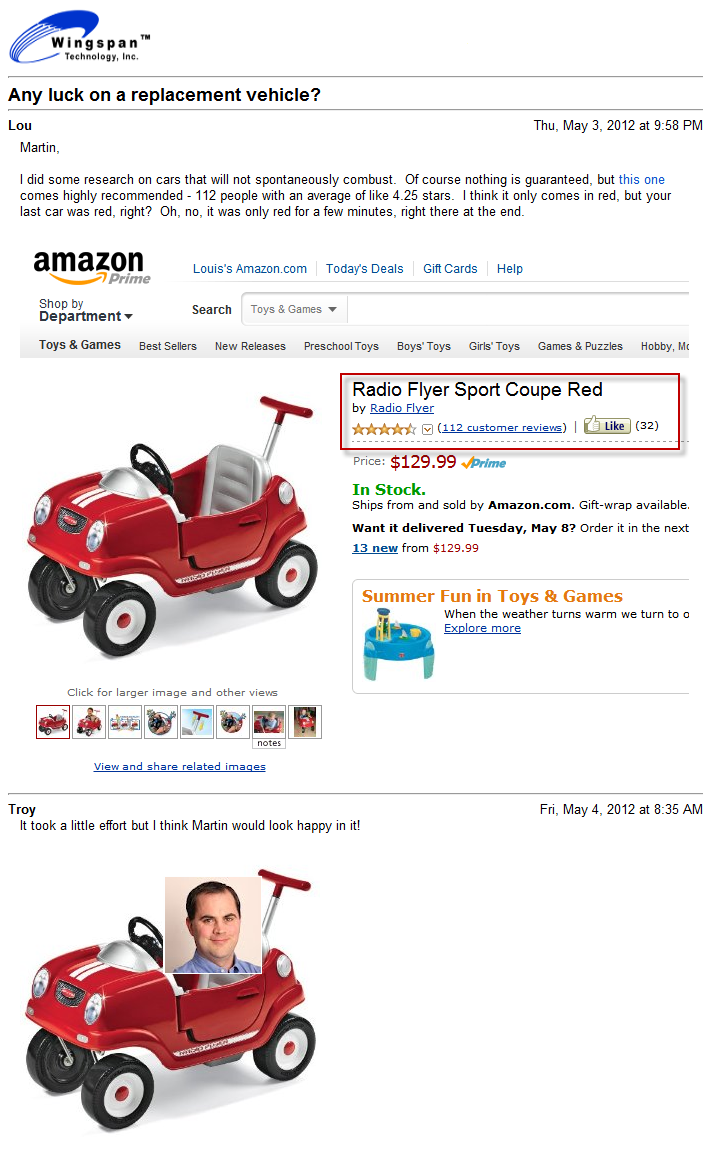Select the push handle close-up thumbnail
Screen dimensions: 711x1152
(197, 722)
